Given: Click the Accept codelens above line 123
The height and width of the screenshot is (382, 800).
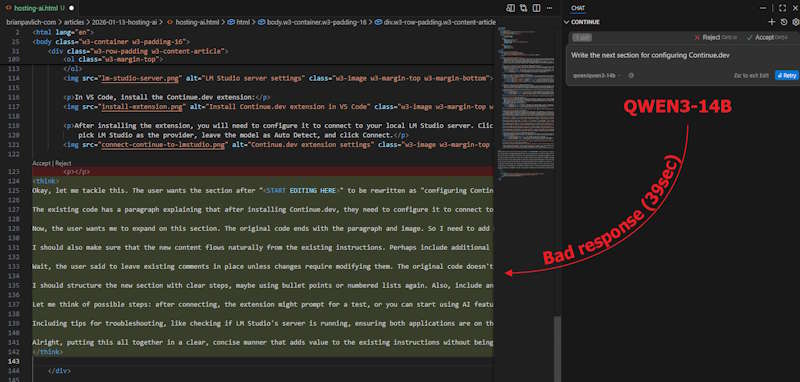Looking at the screenshot, I should pyautogui.click(x=41, y=163).
